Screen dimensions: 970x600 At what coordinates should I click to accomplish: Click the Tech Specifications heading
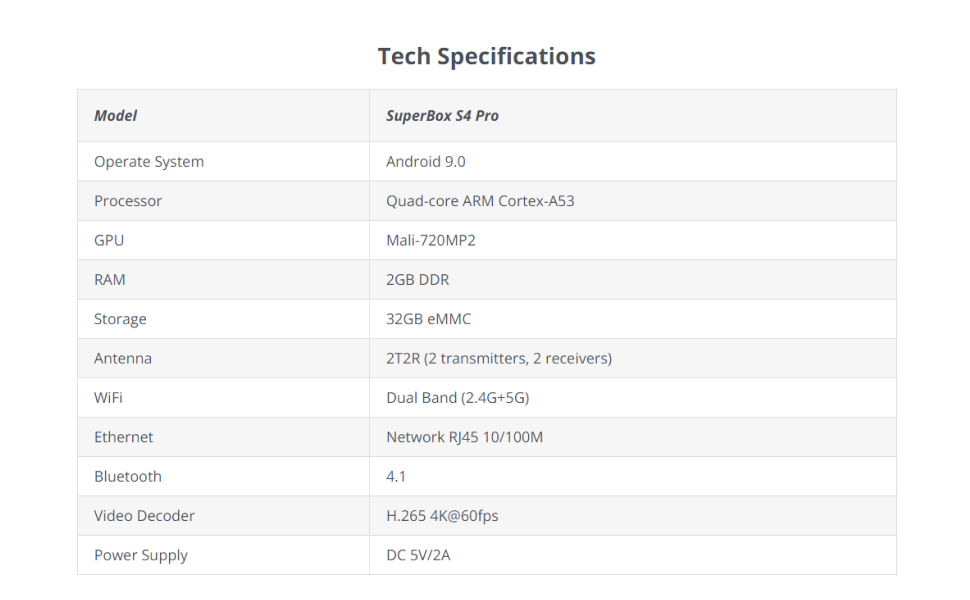[x=486, y=56]
